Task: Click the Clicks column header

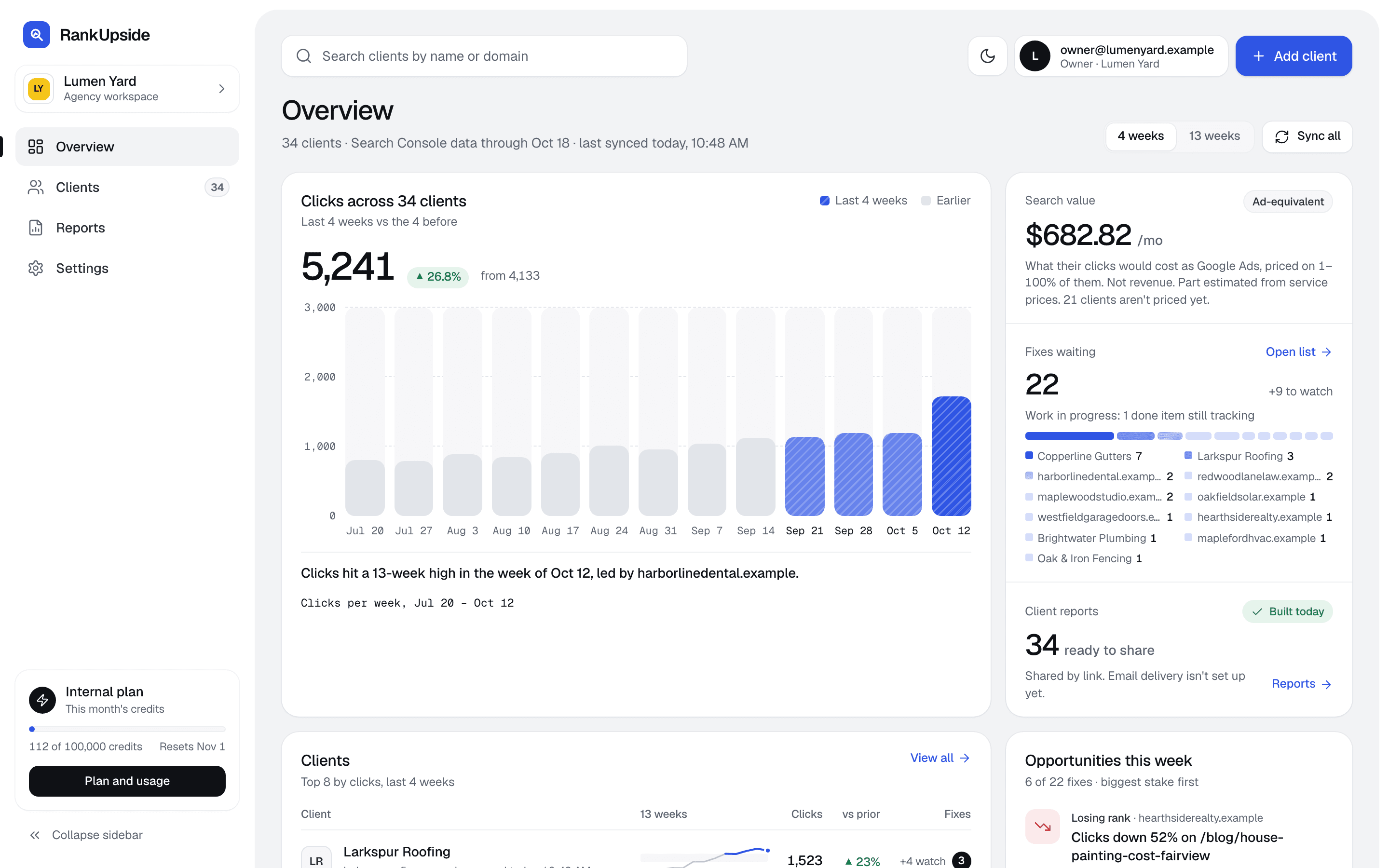Action: click(x=806, y=814)
